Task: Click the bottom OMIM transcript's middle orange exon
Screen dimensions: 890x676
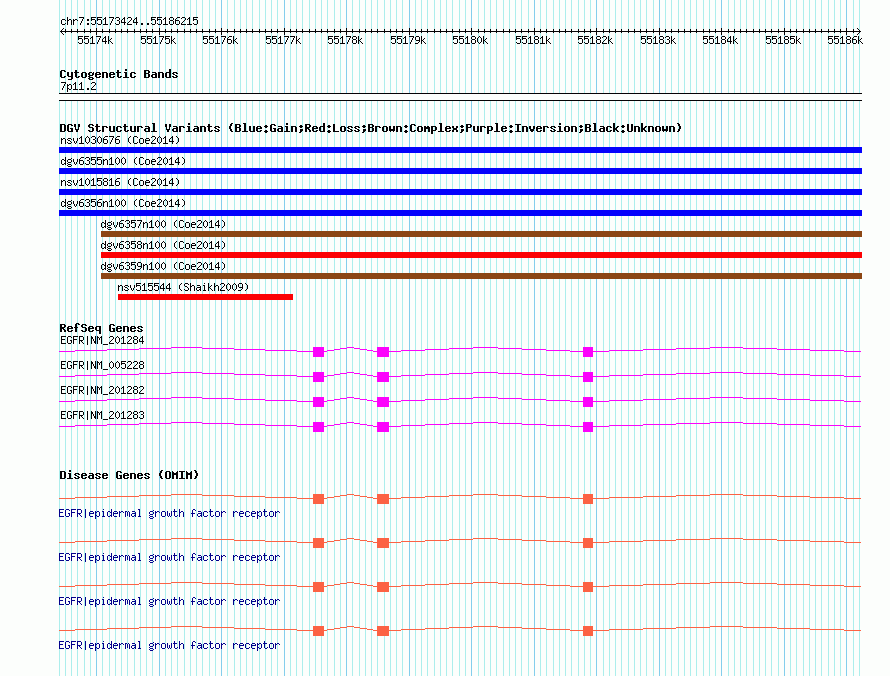Action: tap(383, 631)
